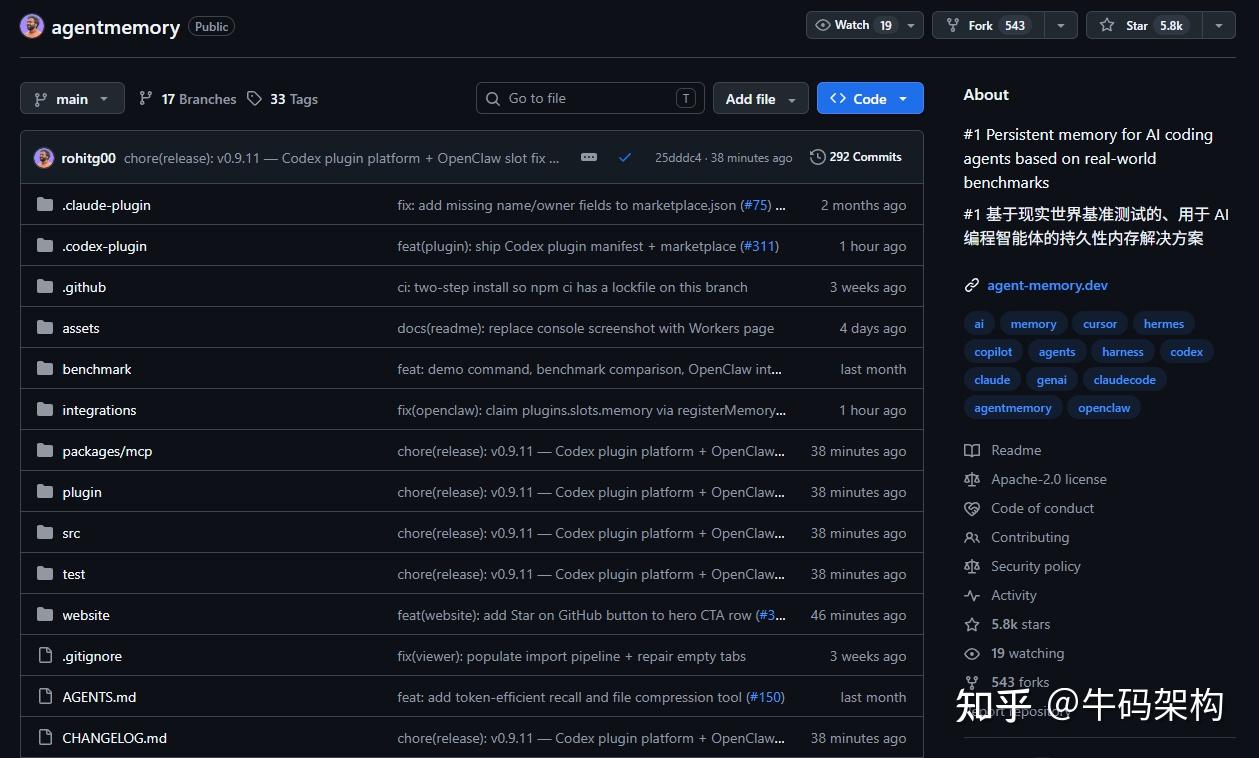Open the CHANGELOG.md file

114,738
